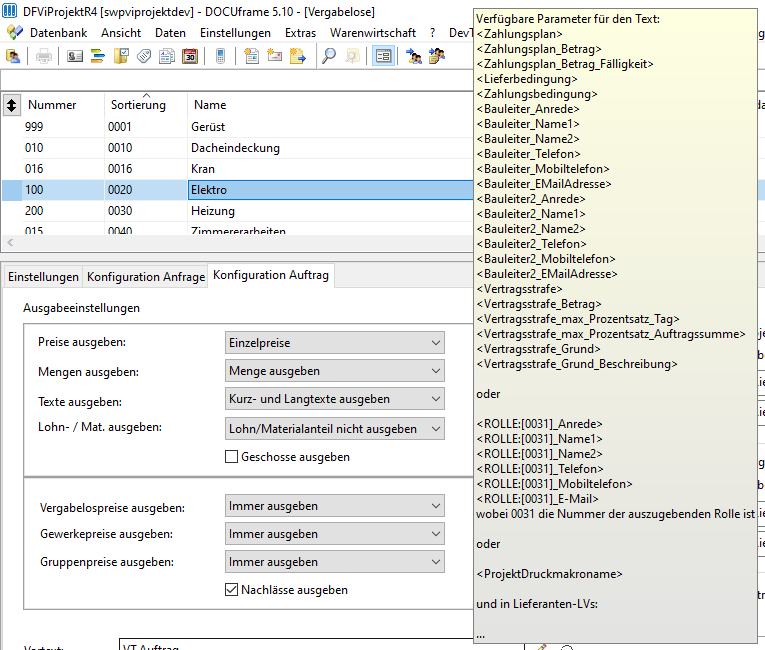Screen dimensions: 765x650
Task: Click the note with users arrow icon
Action: [437, 56]
